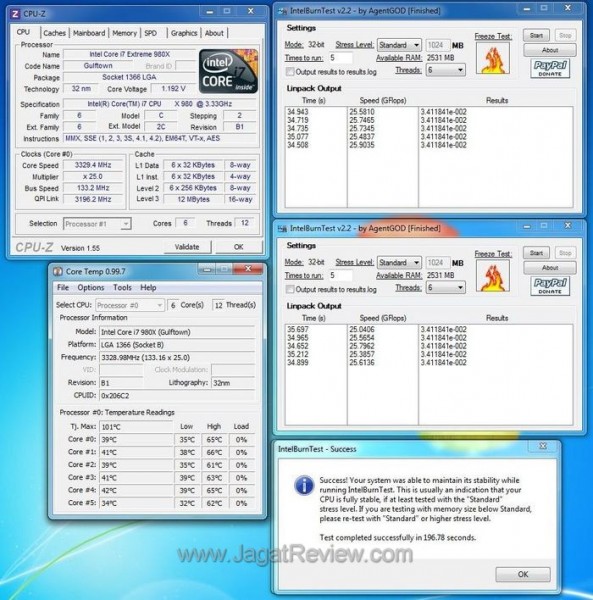The image size is (593, 600).
Task: Click Start in lower IntelBurnTest window
Action: coord(536,253)
